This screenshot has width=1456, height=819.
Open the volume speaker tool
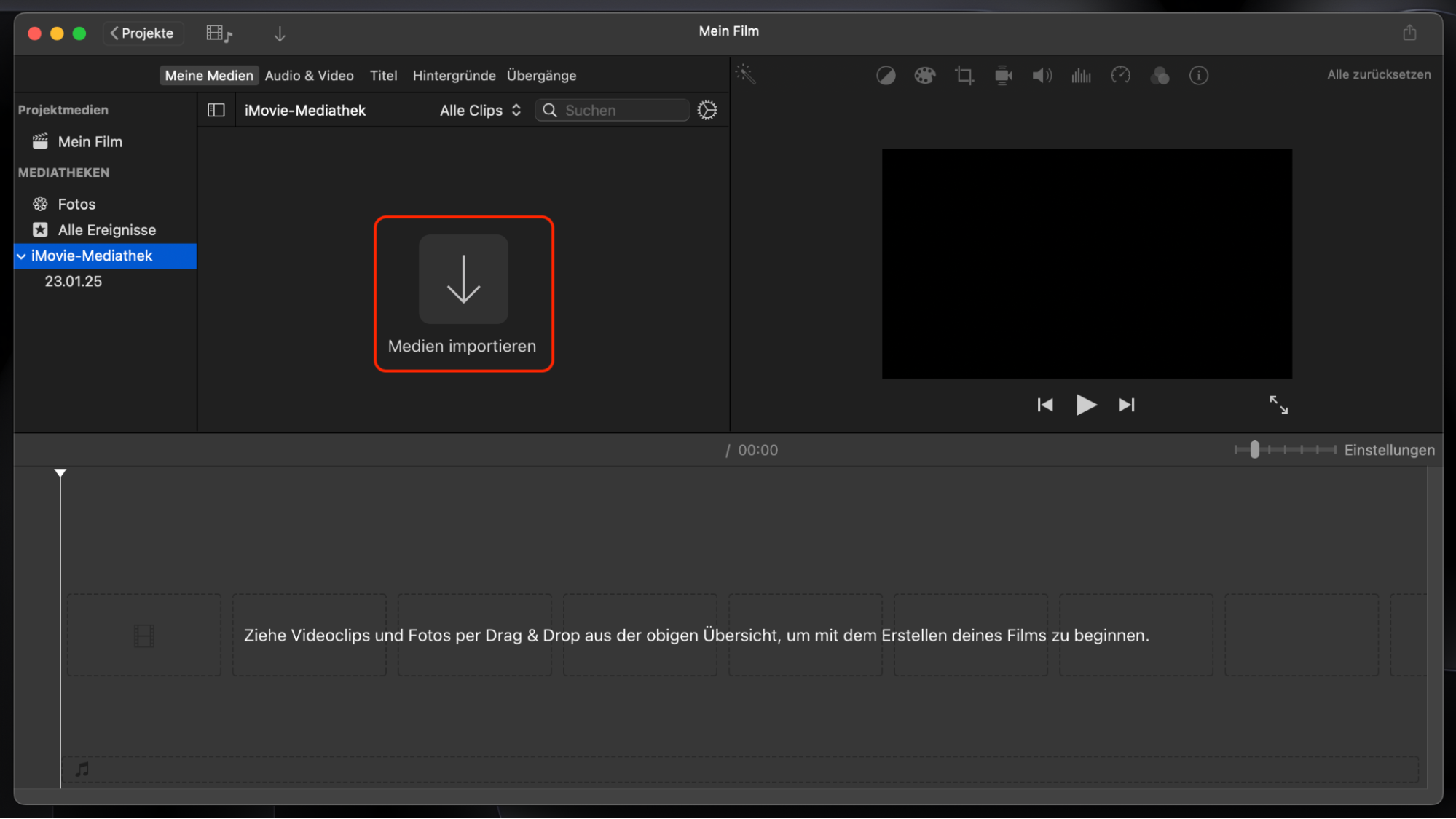click(1042, 76)
